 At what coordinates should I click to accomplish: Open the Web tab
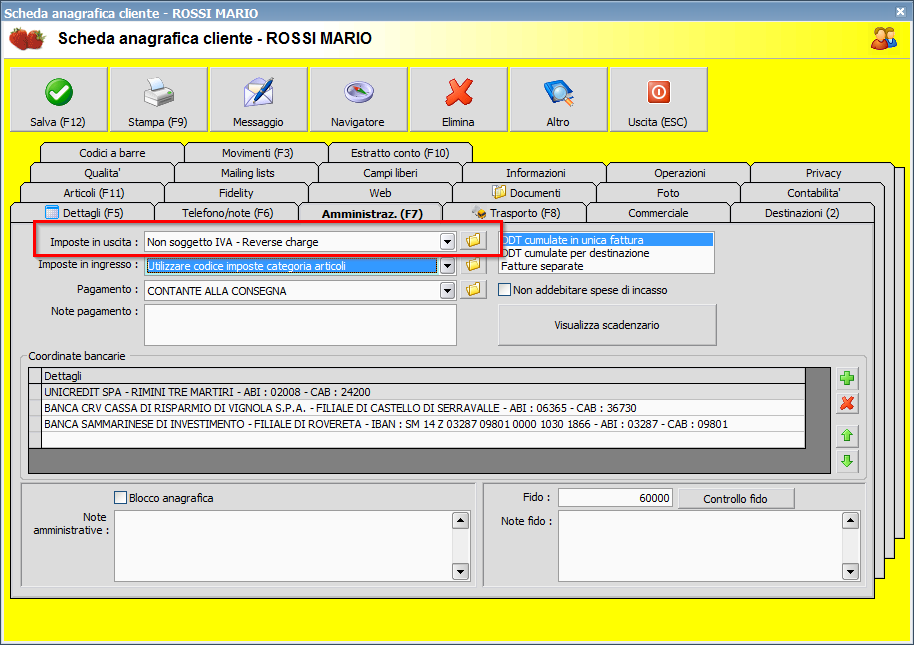pos(381,193)
